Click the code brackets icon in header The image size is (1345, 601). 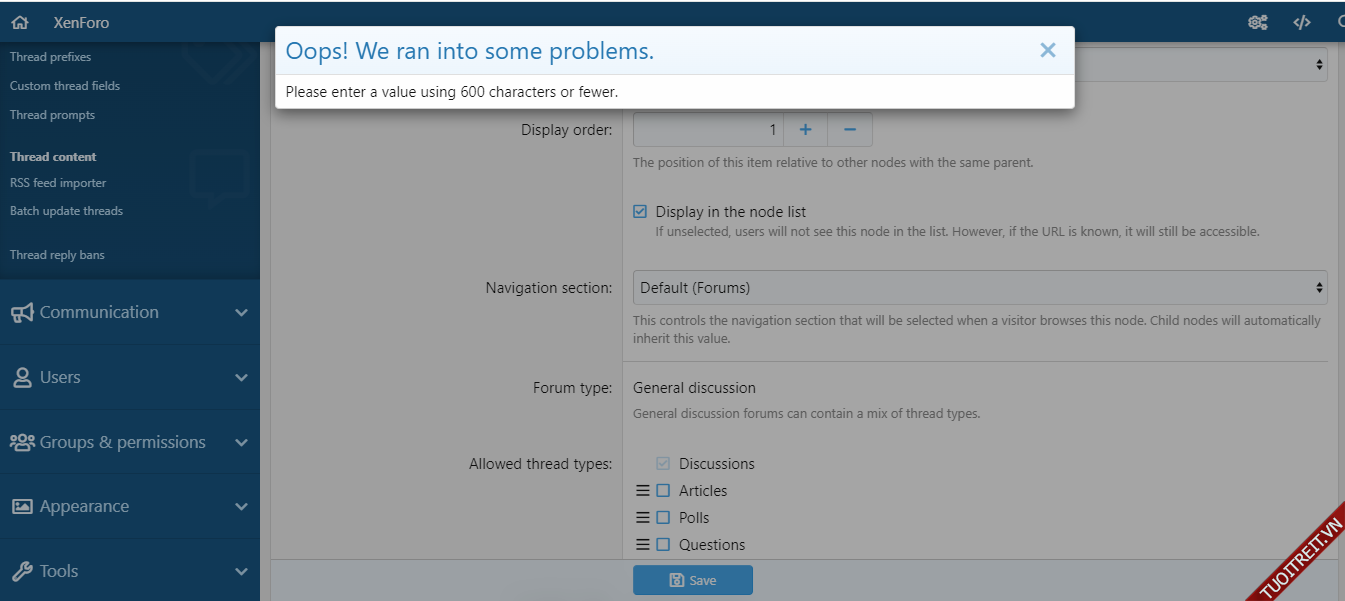pyautogui.click(x=1301, y=22)
